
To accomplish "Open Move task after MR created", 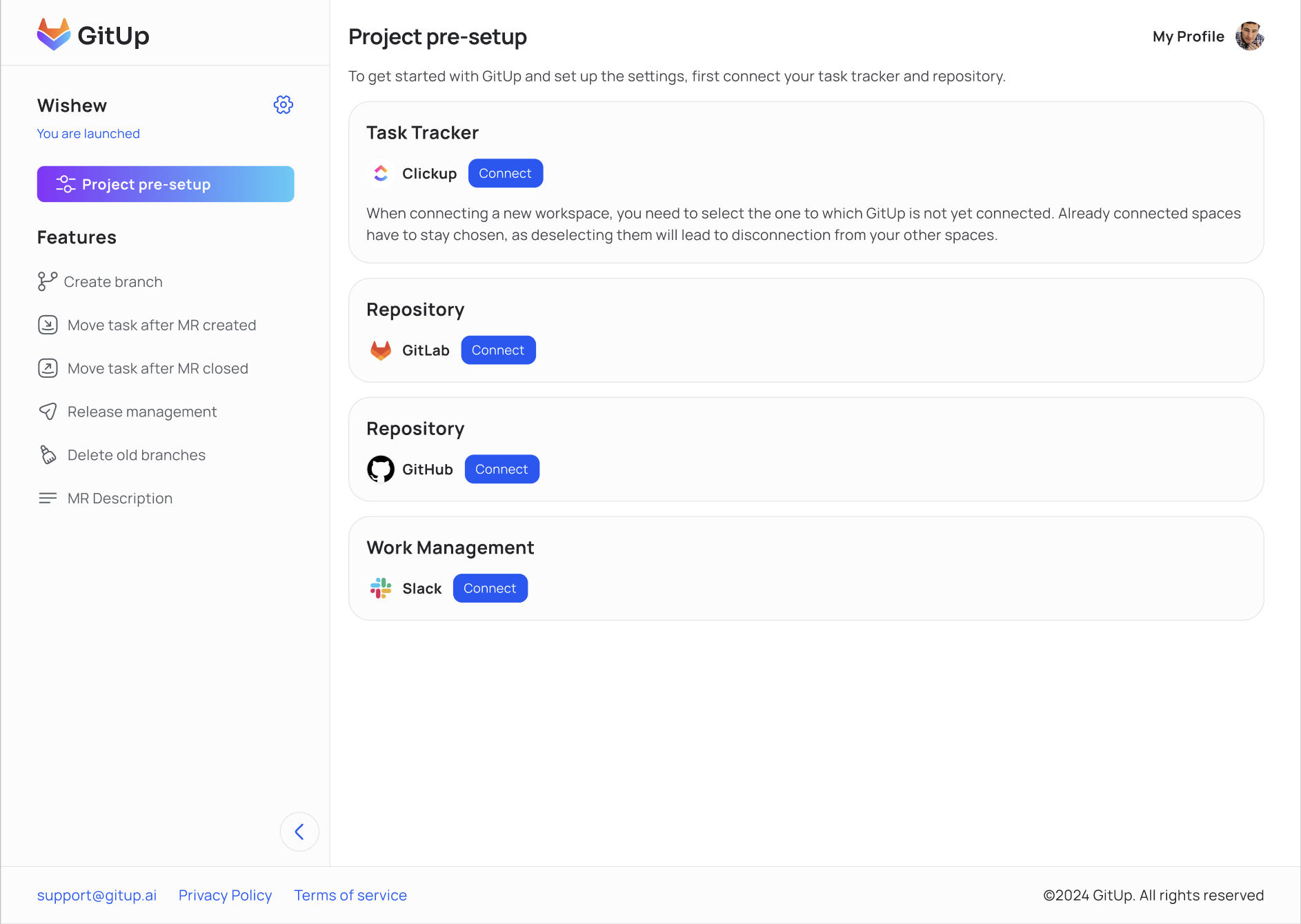I will pyautogui.click(x=161, y=325).
